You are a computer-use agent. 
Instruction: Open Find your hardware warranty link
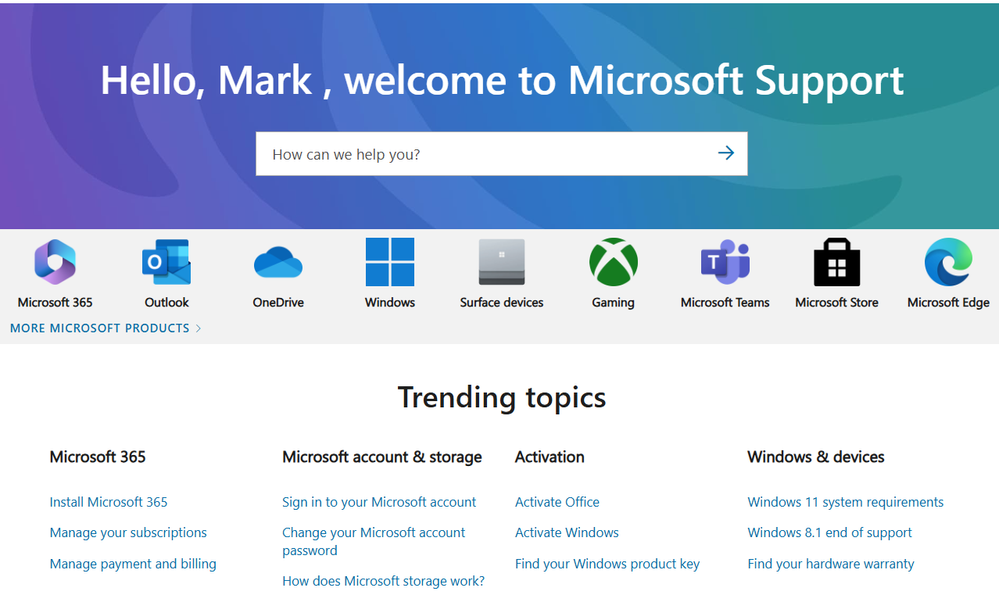pyautogui.click(x=831, y=564)
